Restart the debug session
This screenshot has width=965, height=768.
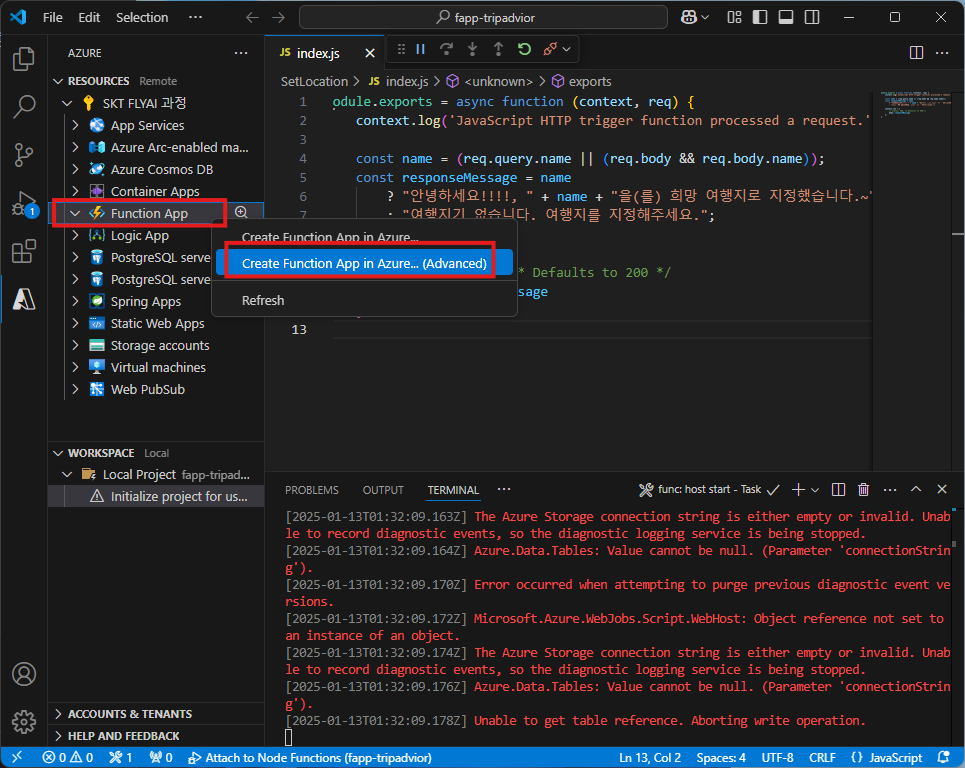[x=524, y=49]
